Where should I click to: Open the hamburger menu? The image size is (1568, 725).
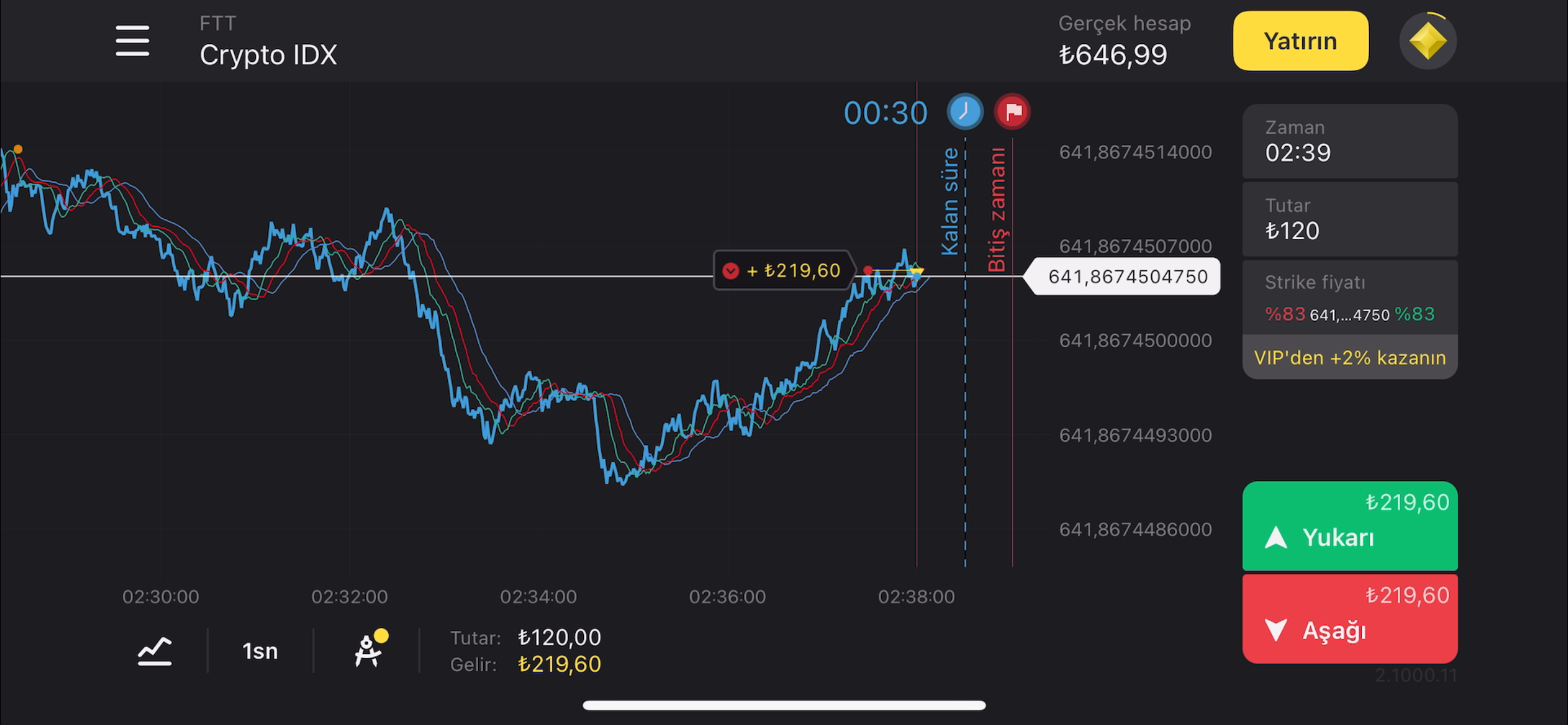click(132, 41)
